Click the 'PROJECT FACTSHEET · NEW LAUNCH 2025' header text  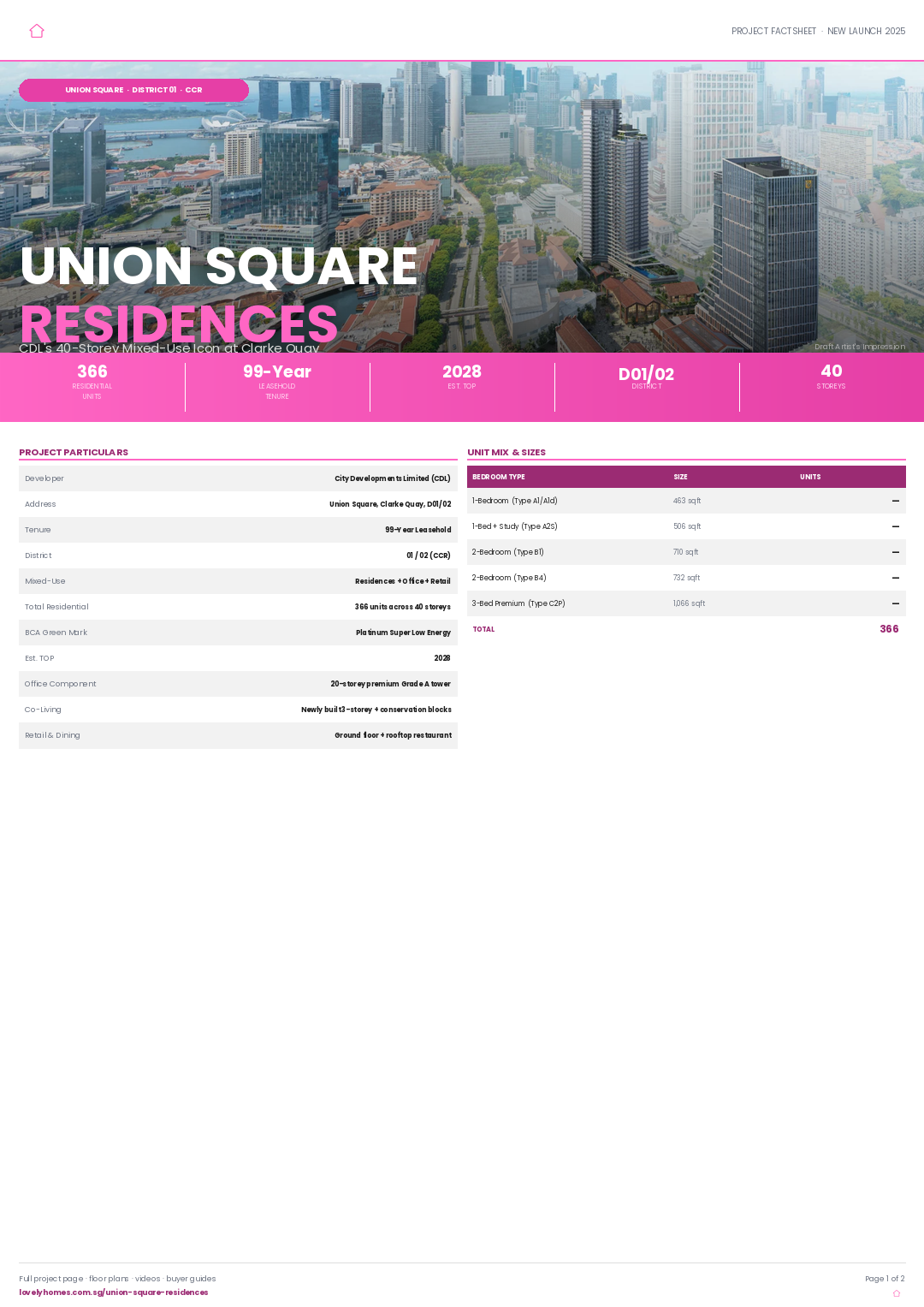(818, 31)
